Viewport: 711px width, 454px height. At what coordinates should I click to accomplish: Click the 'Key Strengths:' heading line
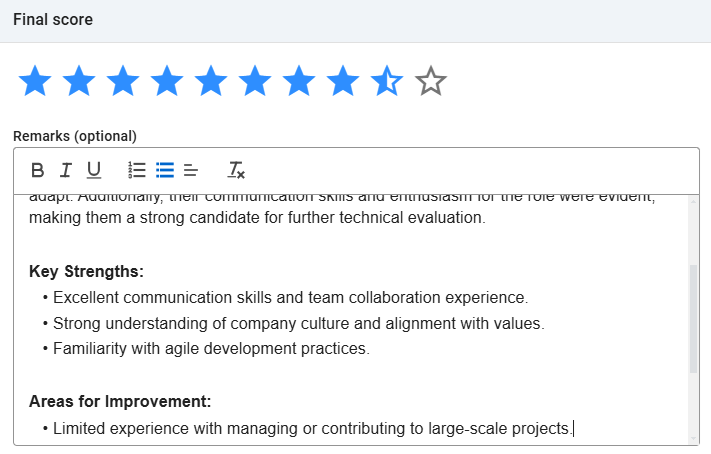(x=87, y=272)
